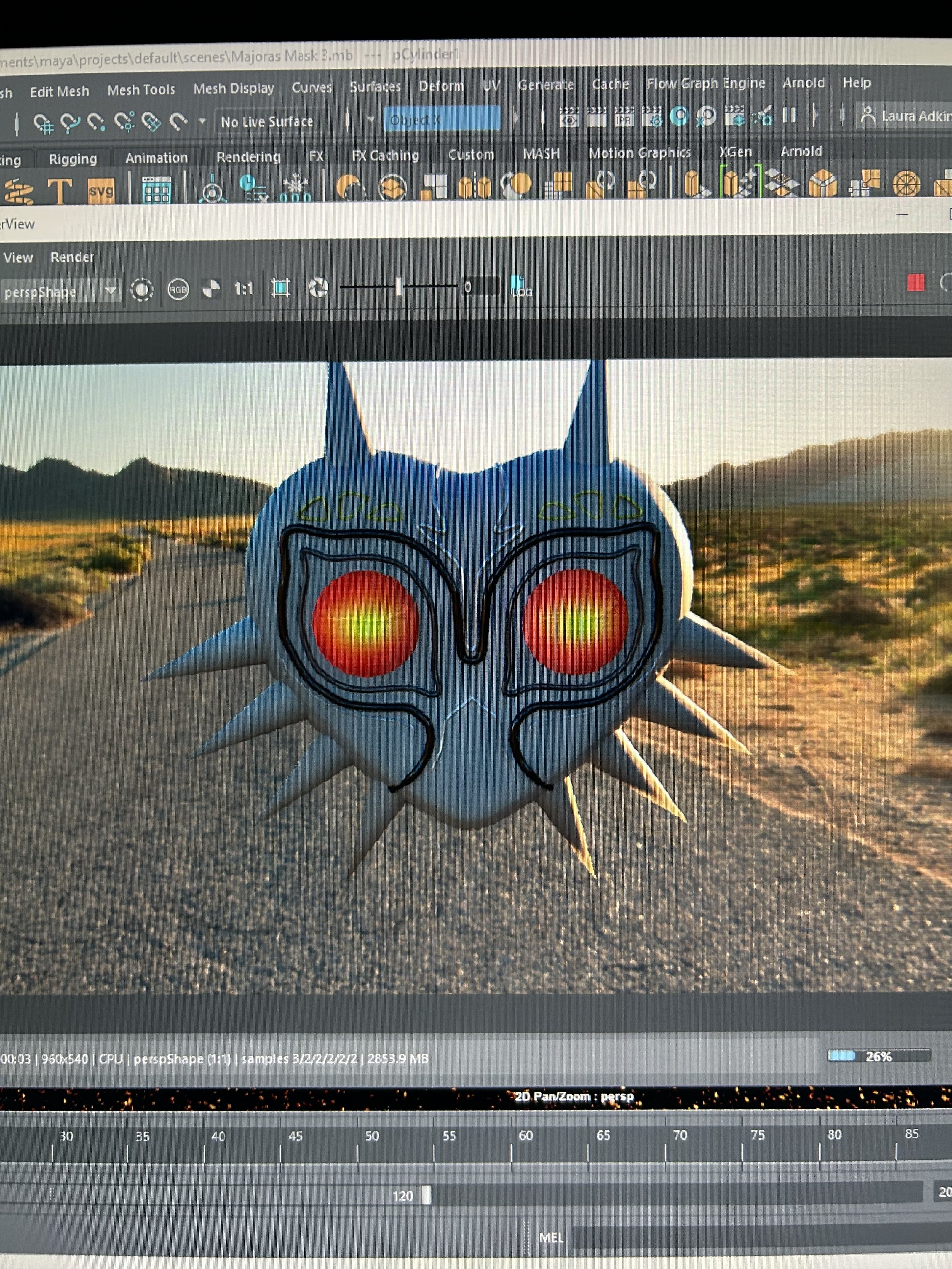Stop the render with red button
The height and width of the screenshot is (1269, 952).
(915, 283)
